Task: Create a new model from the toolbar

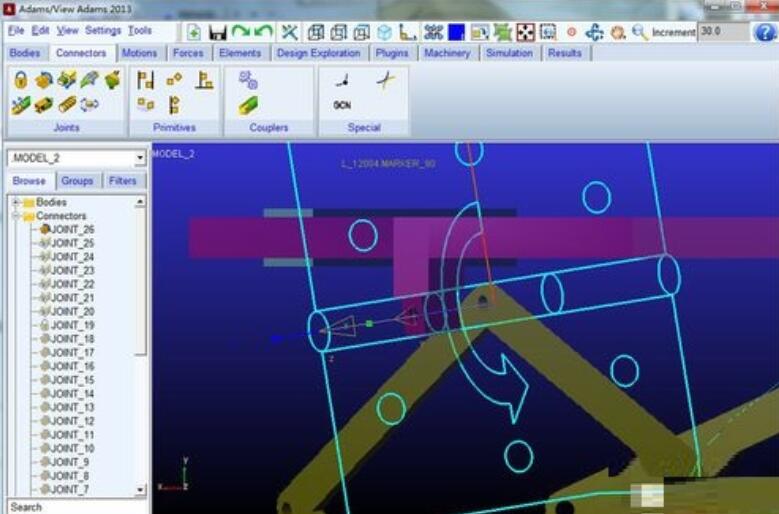Action: click(x=194, y=33)
